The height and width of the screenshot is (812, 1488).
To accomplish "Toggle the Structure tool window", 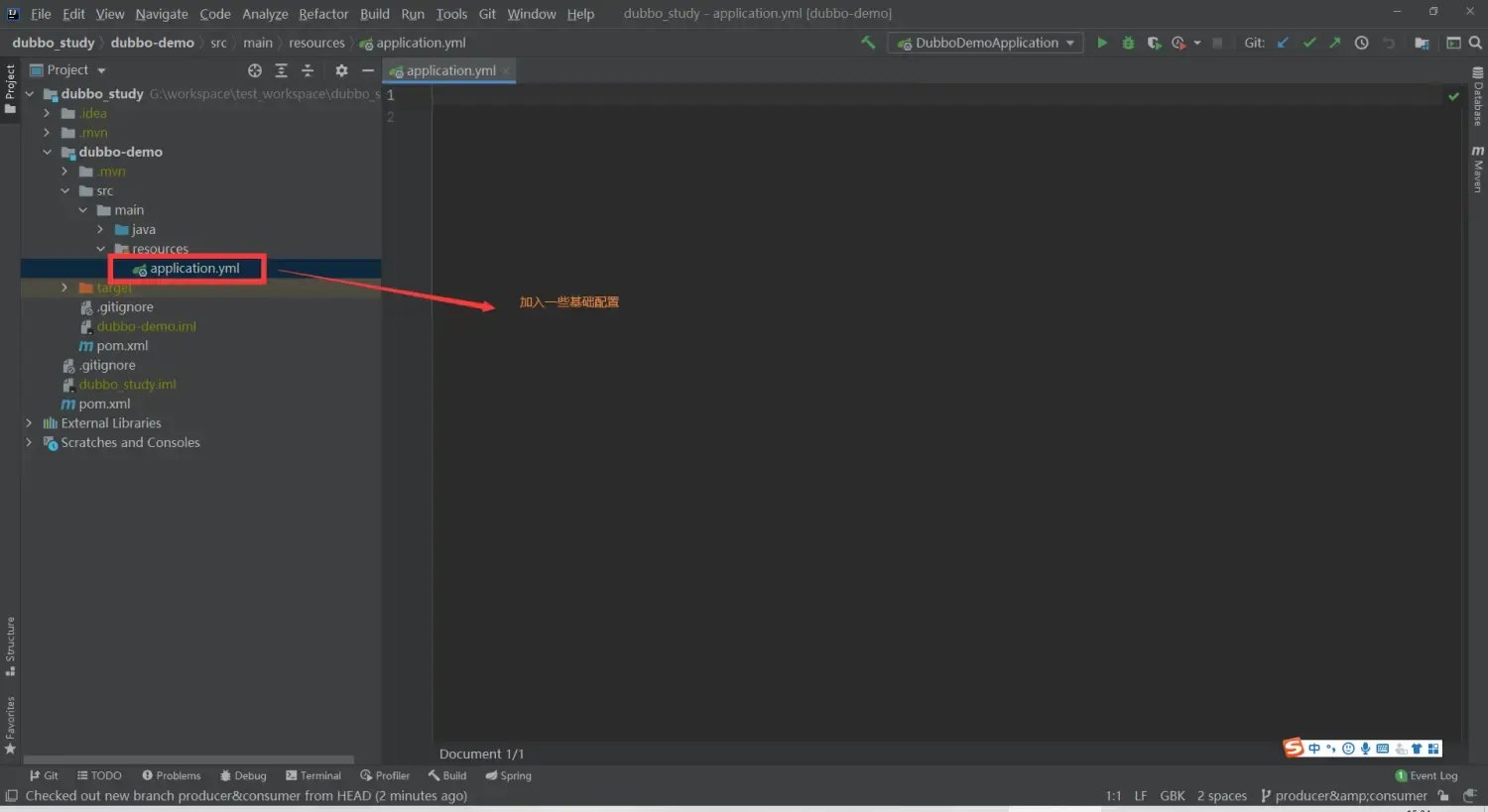I will coord(10,644).
